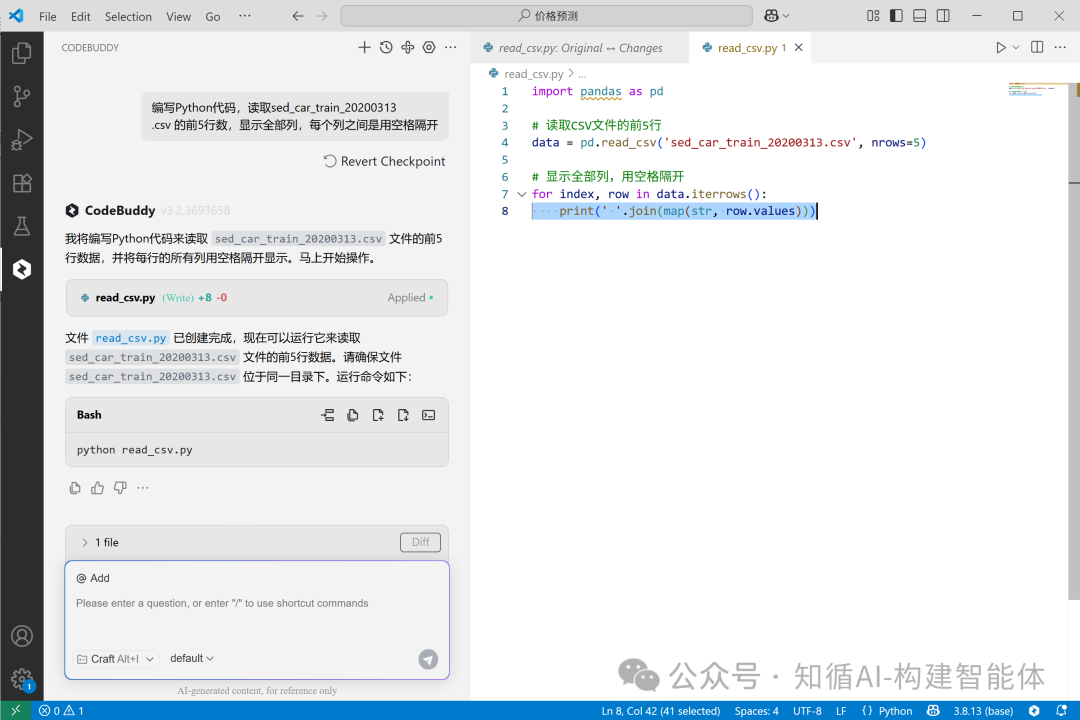The width and height of the screenshot is (1080, 720).
Task: Select the Source Control sidebar icon
Action: (x=22, y=96)
